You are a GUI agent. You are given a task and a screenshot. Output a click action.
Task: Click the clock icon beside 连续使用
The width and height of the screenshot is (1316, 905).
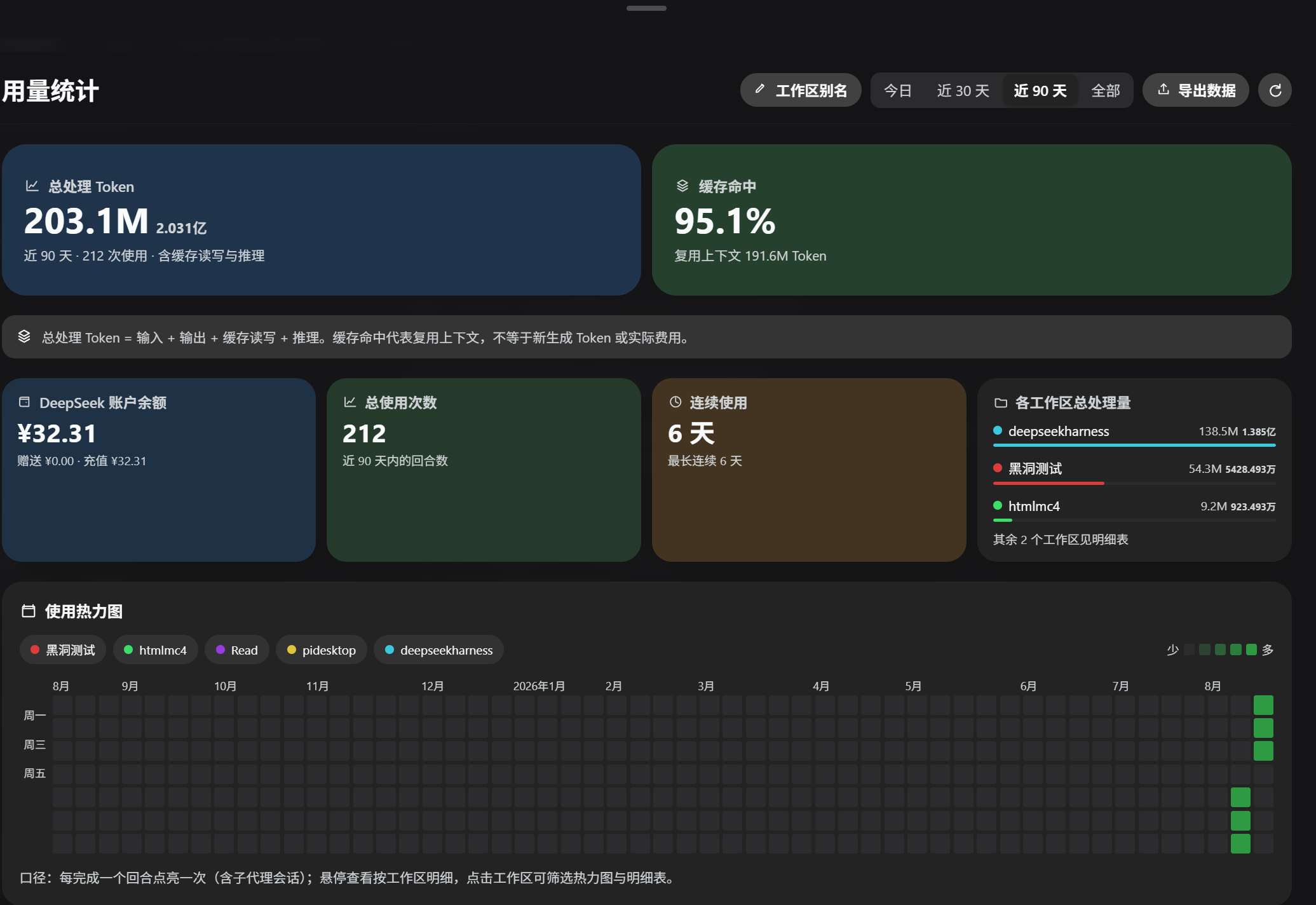[675, 402]
